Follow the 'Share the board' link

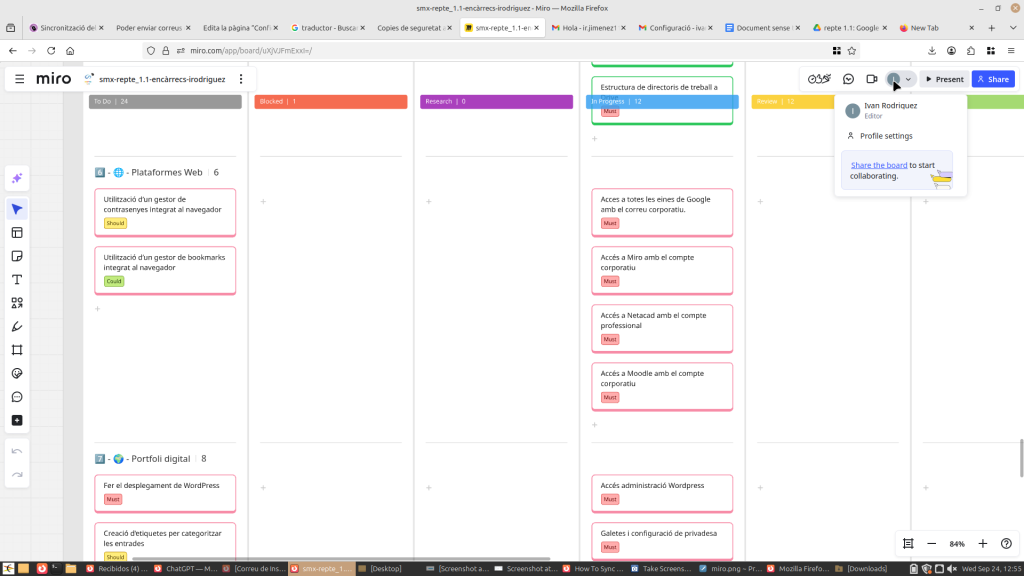click(879, 165)
